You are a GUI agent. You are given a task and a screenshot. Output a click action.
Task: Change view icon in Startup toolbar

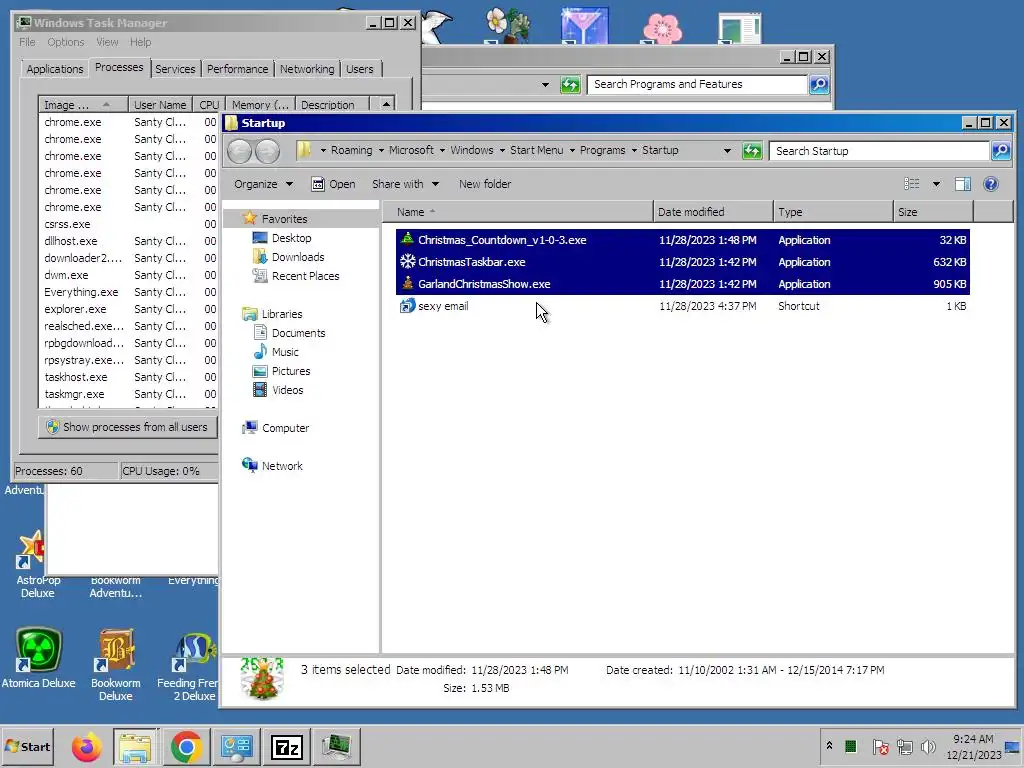[912, 184]
